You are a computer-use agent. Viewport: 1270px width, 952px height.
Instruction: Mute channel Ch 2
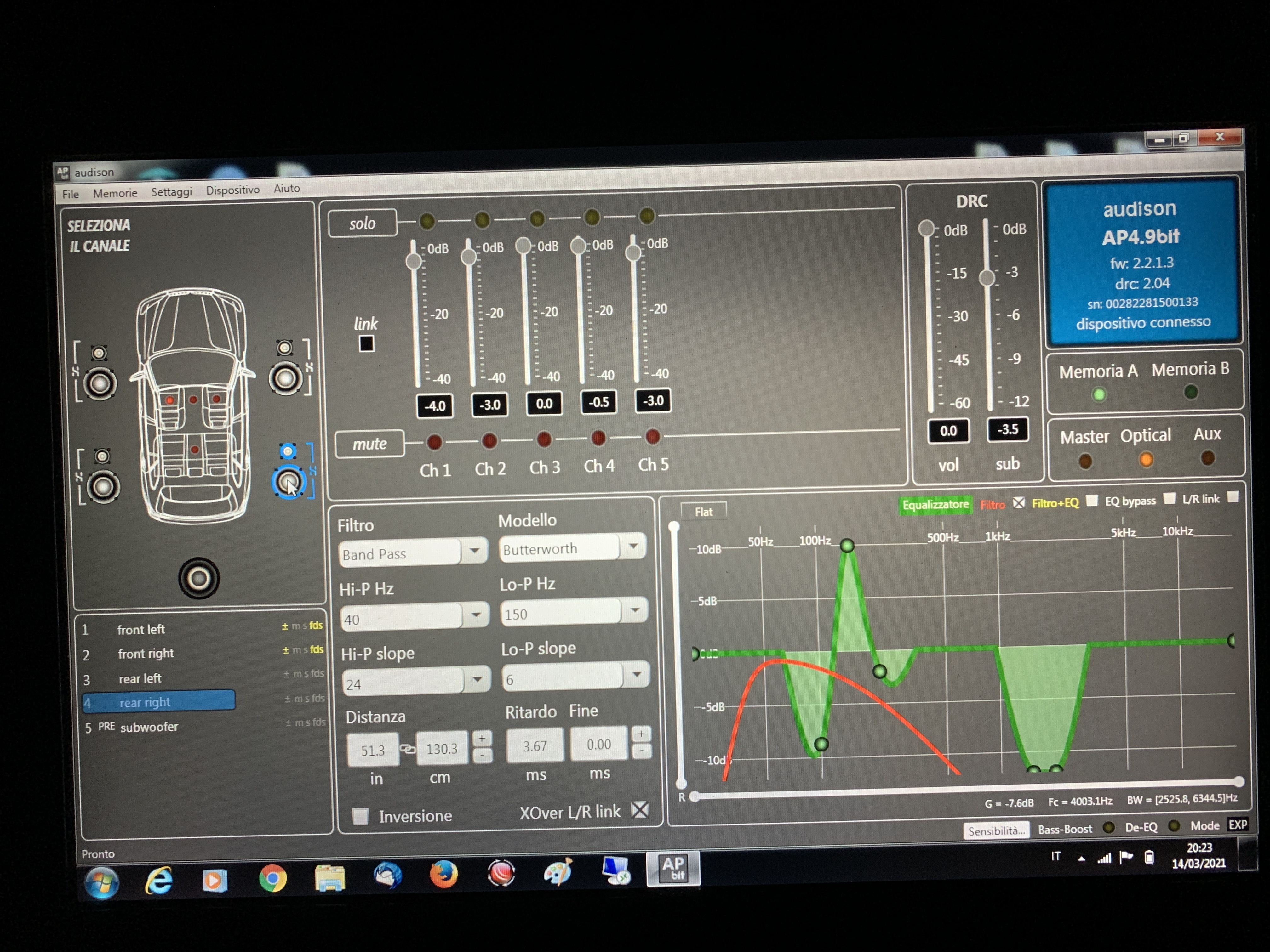pyautogui.click(x=489, y=441)
